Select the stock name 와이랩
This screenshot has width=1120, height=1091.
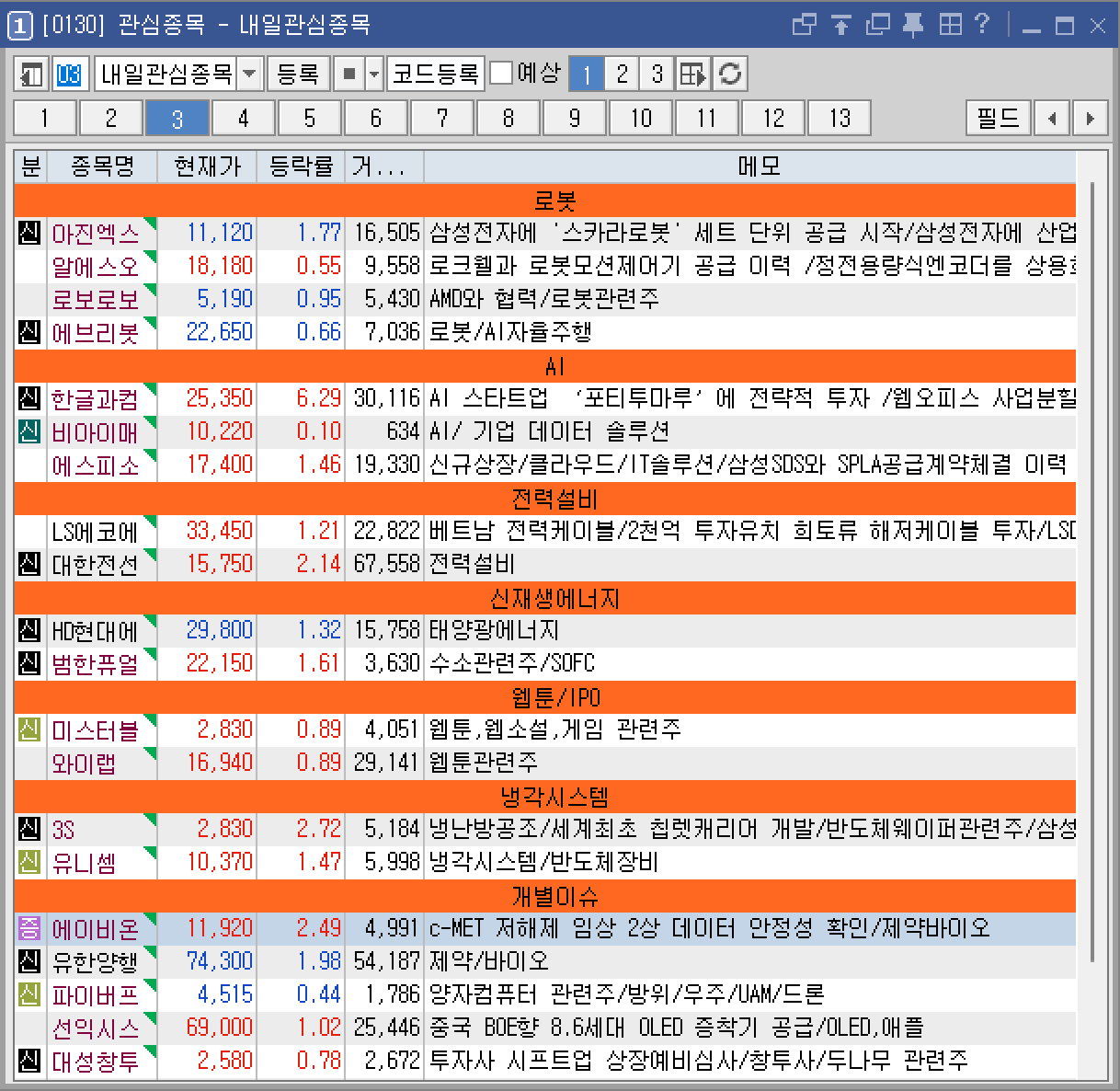[x=84, y=763]
